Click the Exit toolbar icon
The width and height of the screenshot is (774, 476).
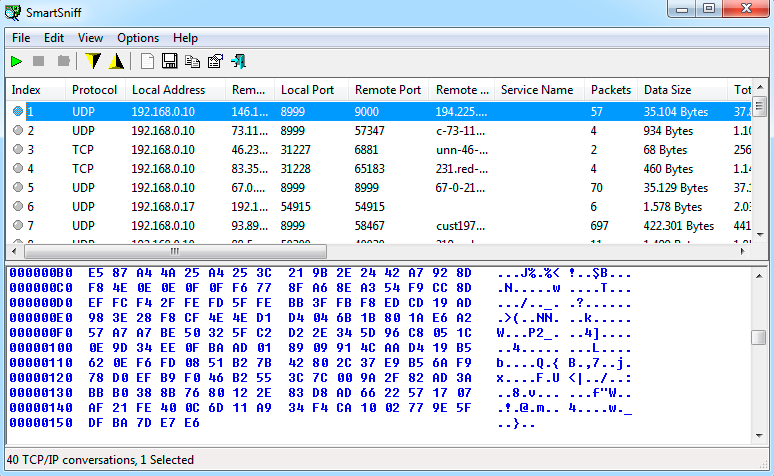[x=238, y=61]
